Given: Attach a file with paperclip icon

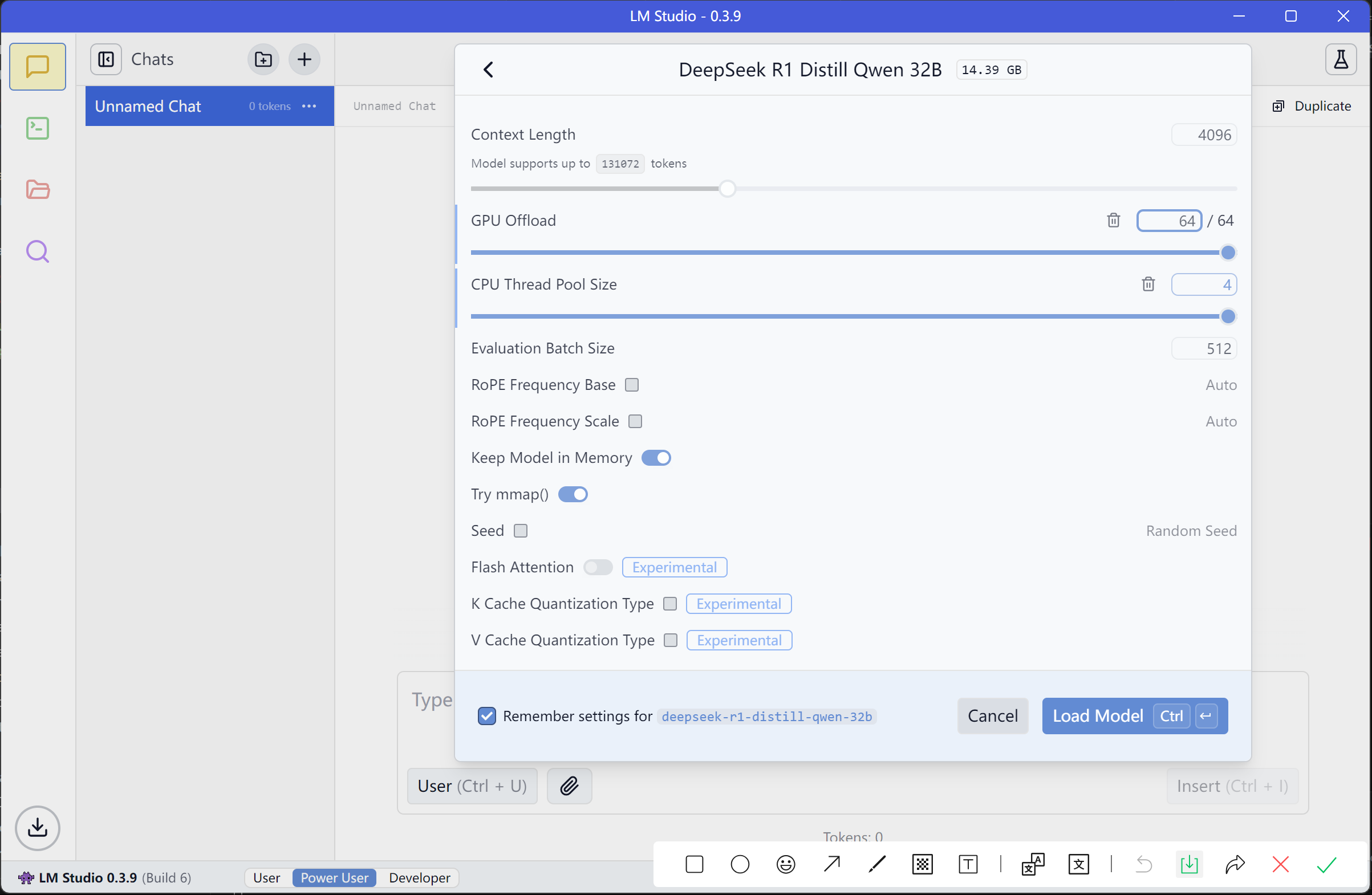Looking at the screenshot, I should click(569, 786).
